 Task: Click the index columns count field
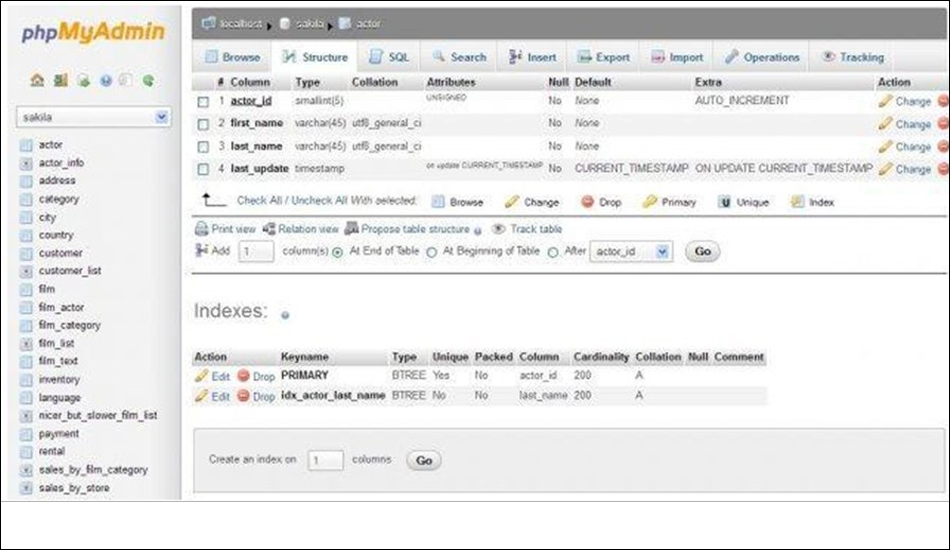(325, 460)
